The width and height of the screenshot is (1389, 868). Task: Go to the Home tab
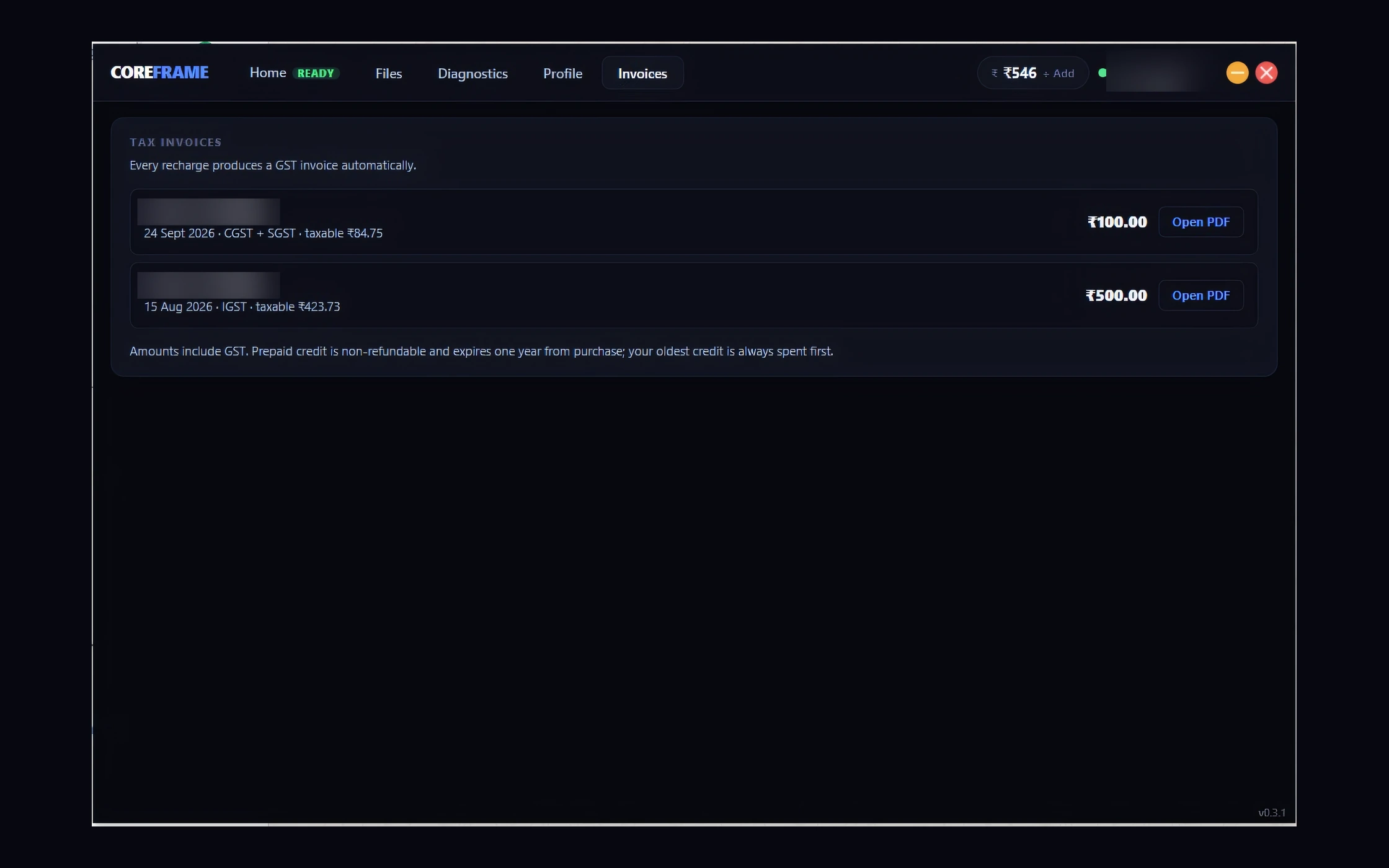coord(268,73)
